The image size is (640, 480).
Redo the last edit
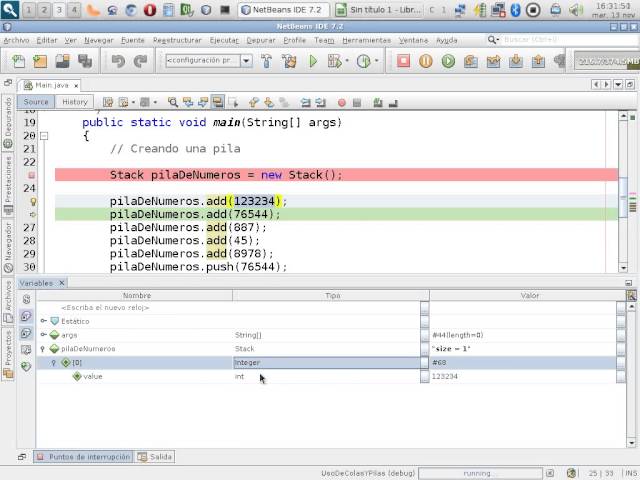pos(140,61)
